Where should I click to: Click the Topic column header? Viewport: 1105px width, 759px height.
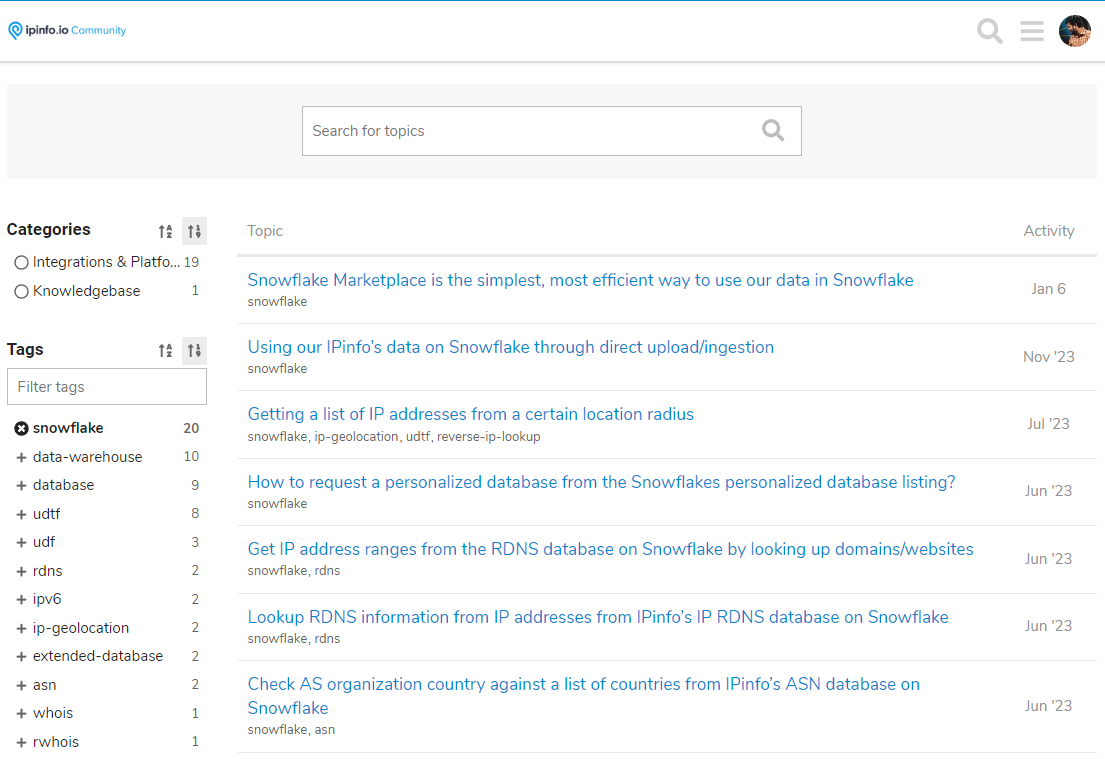coord(265,231)
